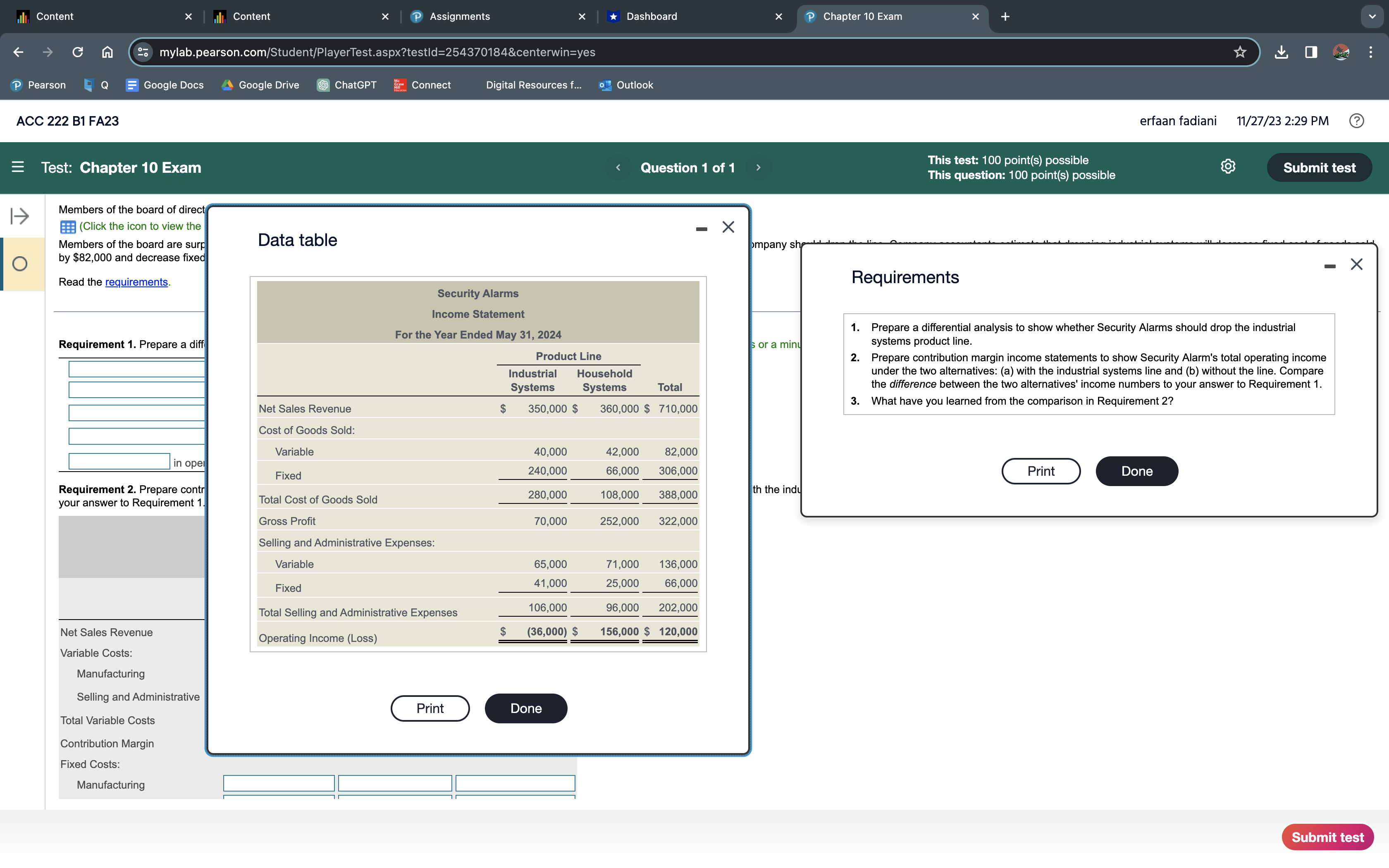
Task: Expand the question panel arrow icon
Action: 19,217
